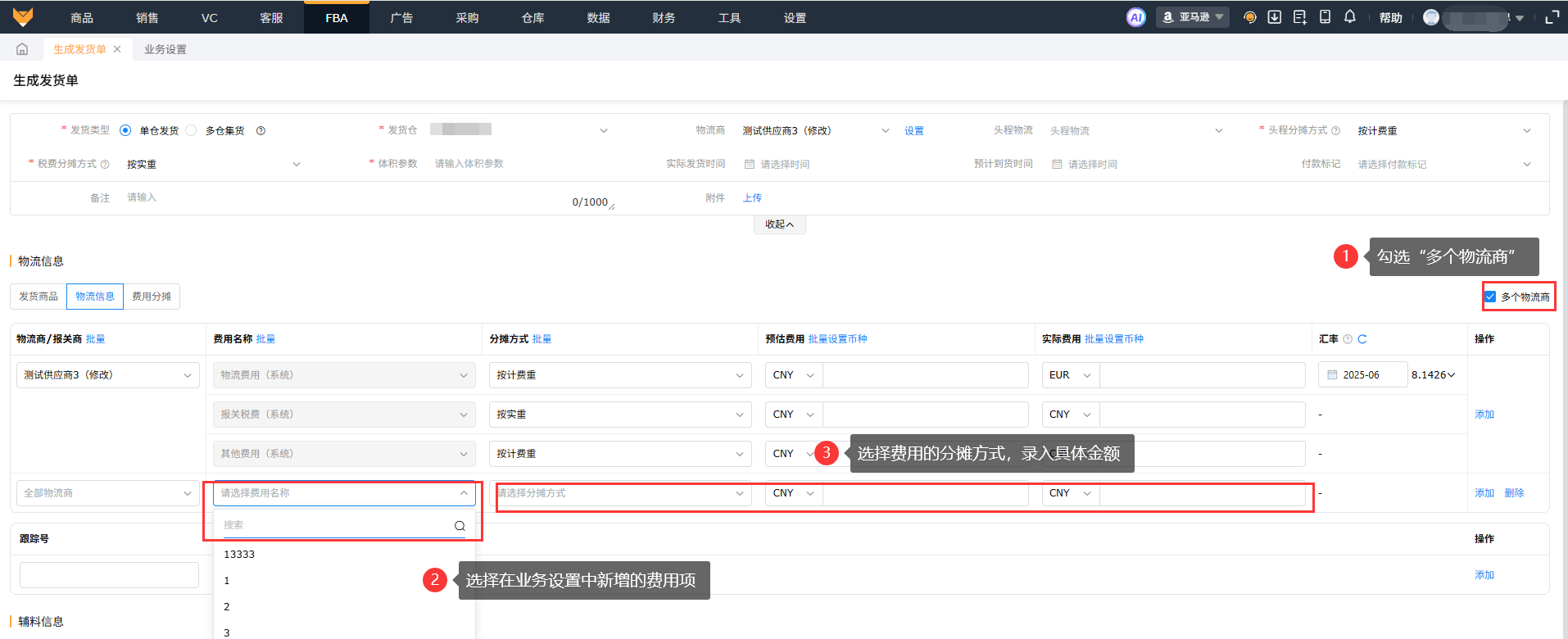The height and width of the screenshot is (639, 1568).
Task: Click 上传 attachment link
Action: point(752,198)
